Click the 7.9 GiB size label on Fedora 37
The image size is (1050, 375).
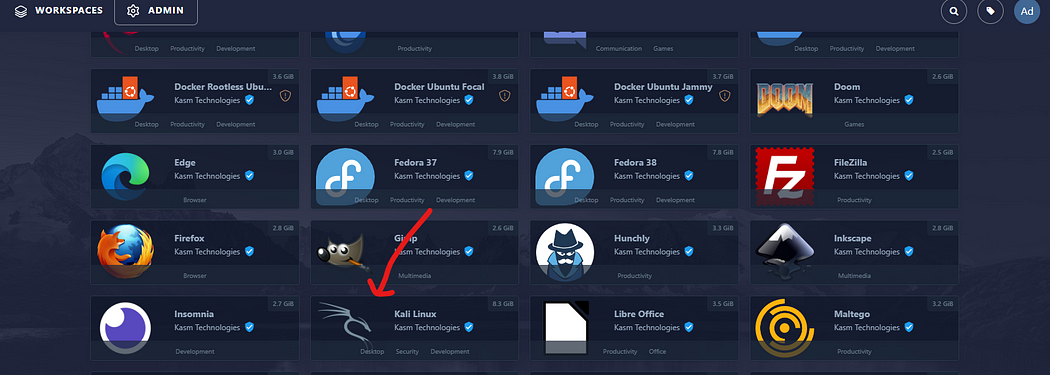coord(503,153)
